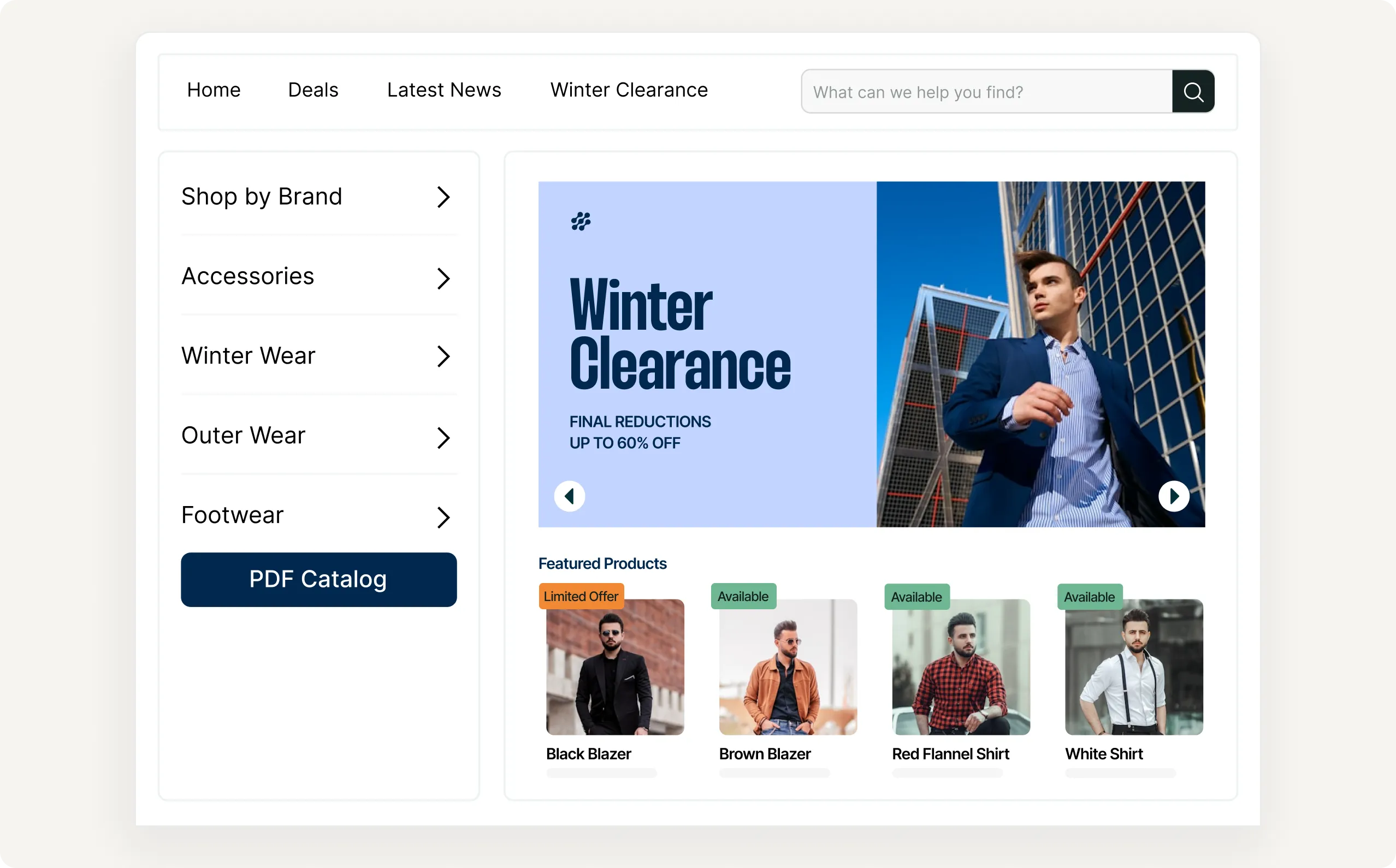Expand Shop by Brand chevron

tap(443, 198)
